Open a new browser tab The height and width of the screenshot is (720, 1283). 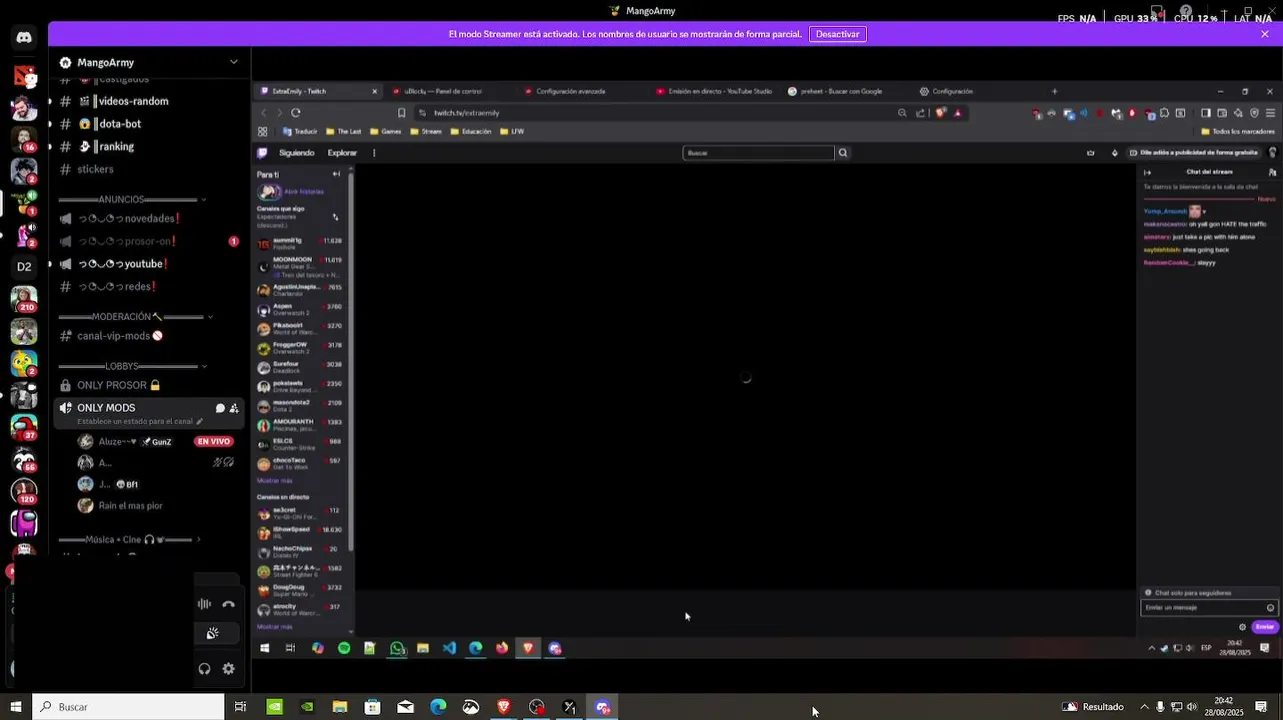[x=1054, y=91]
